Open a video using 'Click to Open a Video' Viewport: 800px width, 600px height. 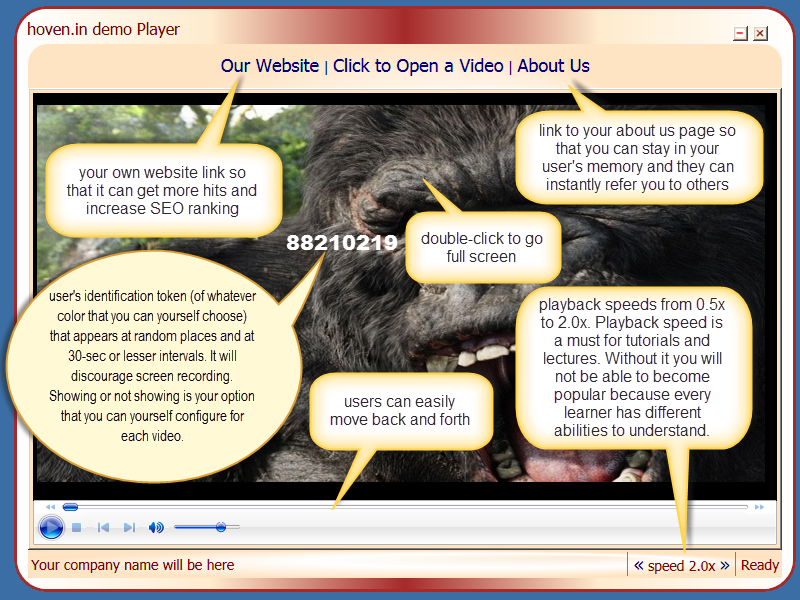(417, 65)
